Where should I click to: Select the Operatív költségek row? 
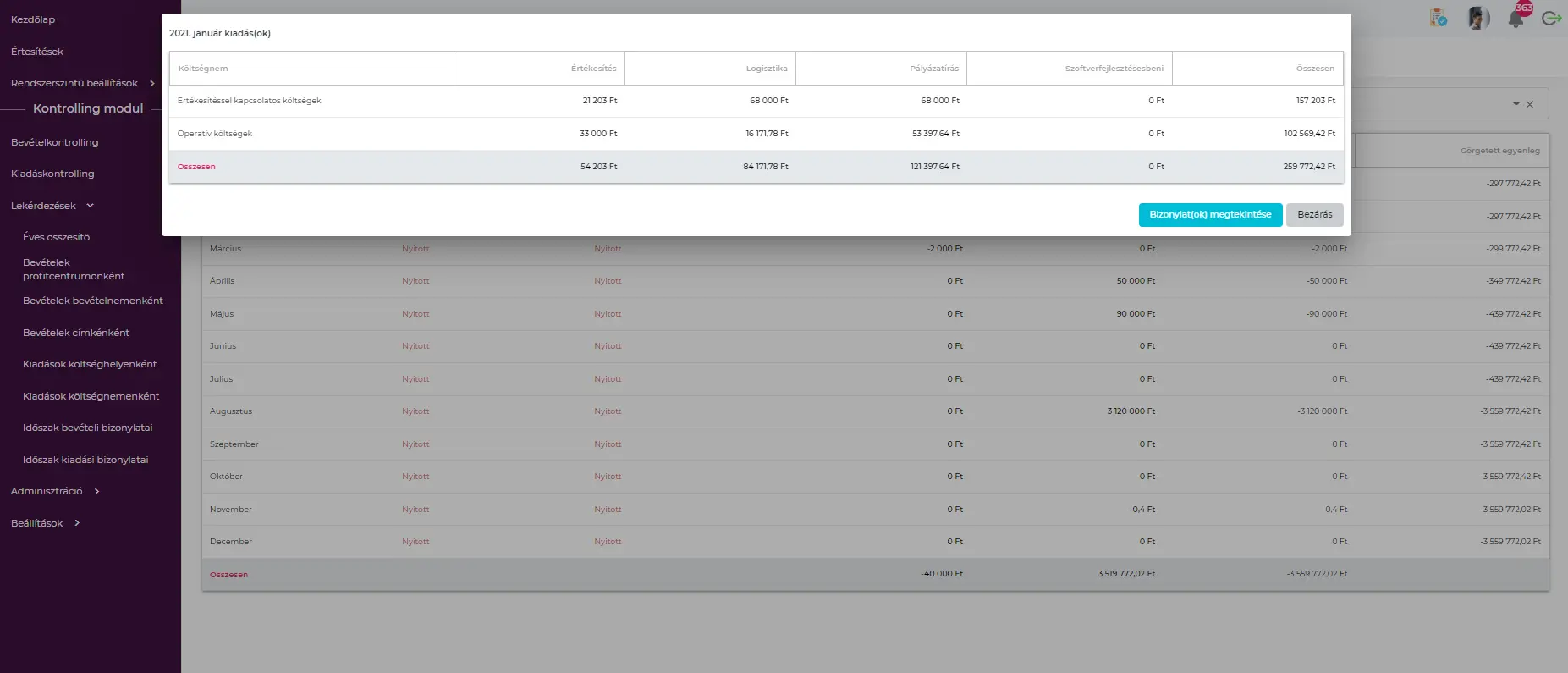(215, 134)
